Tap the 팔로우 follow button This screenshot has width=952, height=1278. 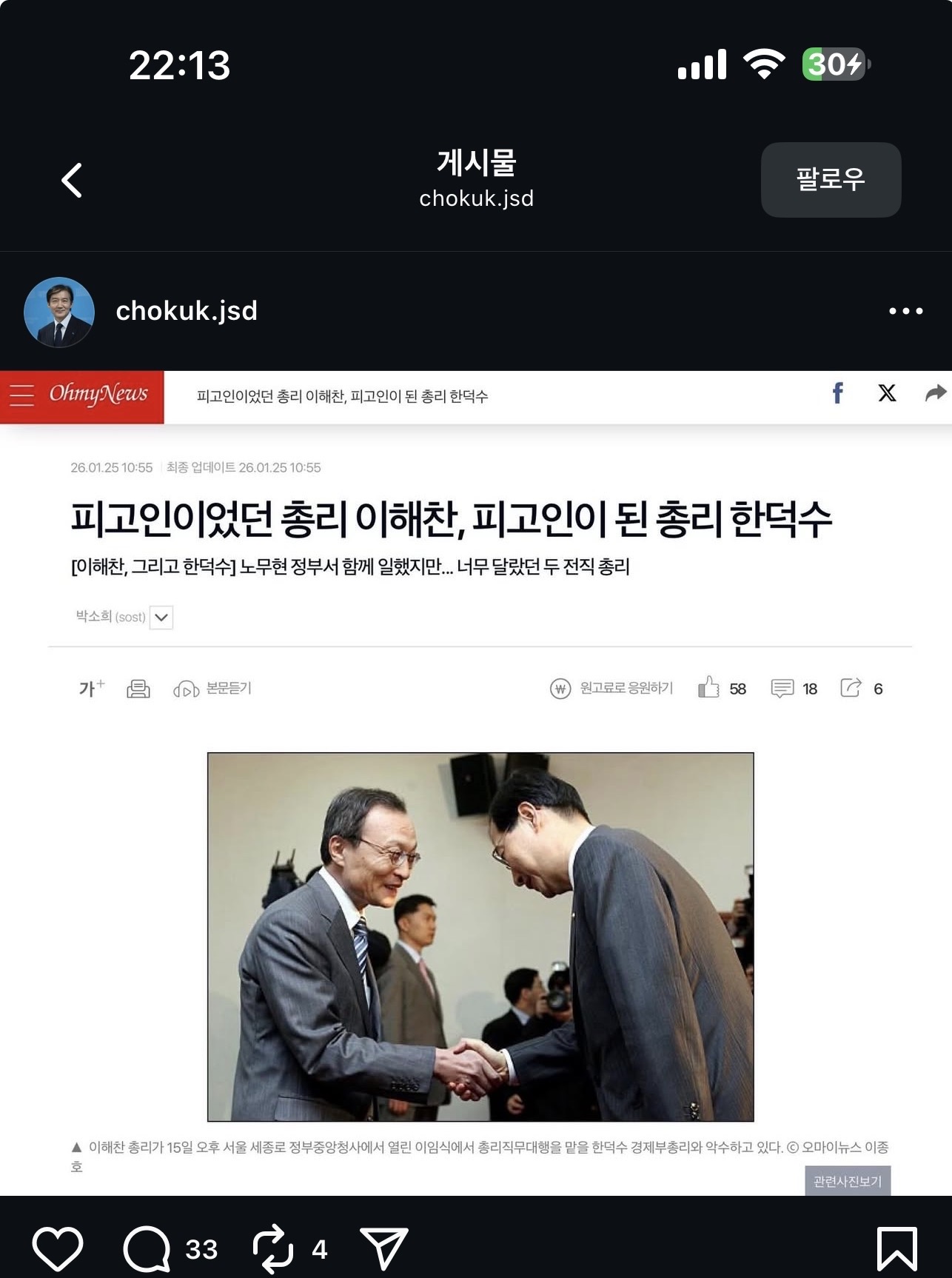pyautogui.click(x=831, y=180)
